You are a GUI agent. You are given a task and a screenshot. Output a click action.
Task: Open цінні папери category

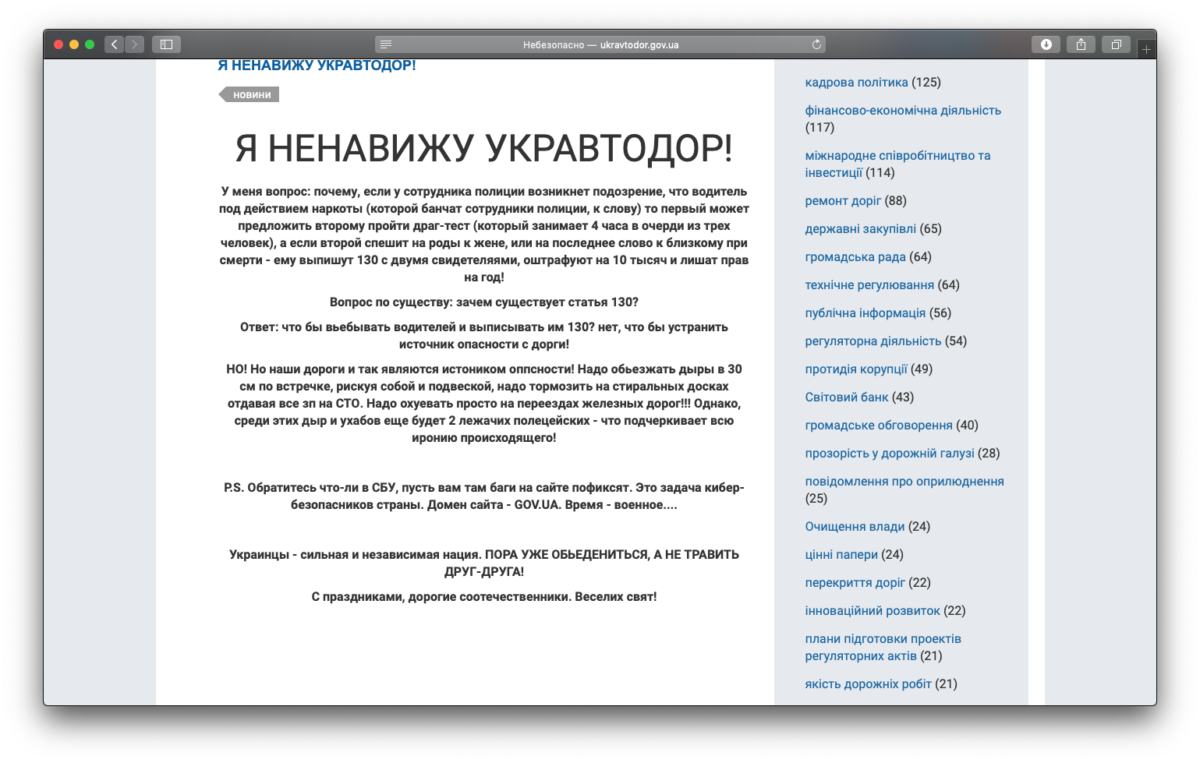pyautogui.click(x=841, y=554)
